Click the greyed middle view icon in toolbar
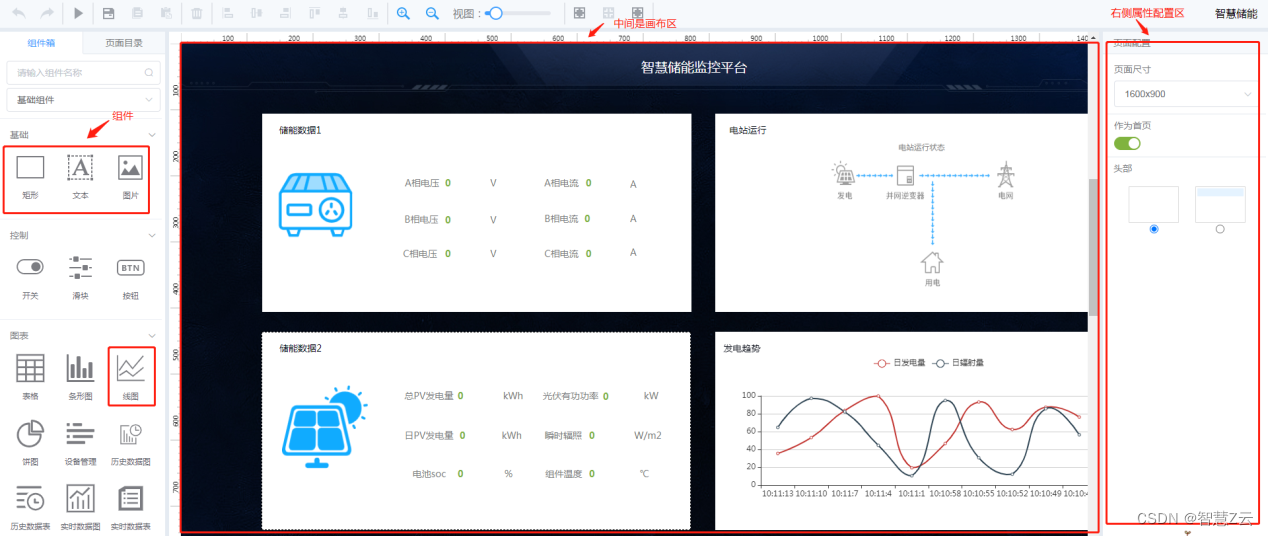 608,13
